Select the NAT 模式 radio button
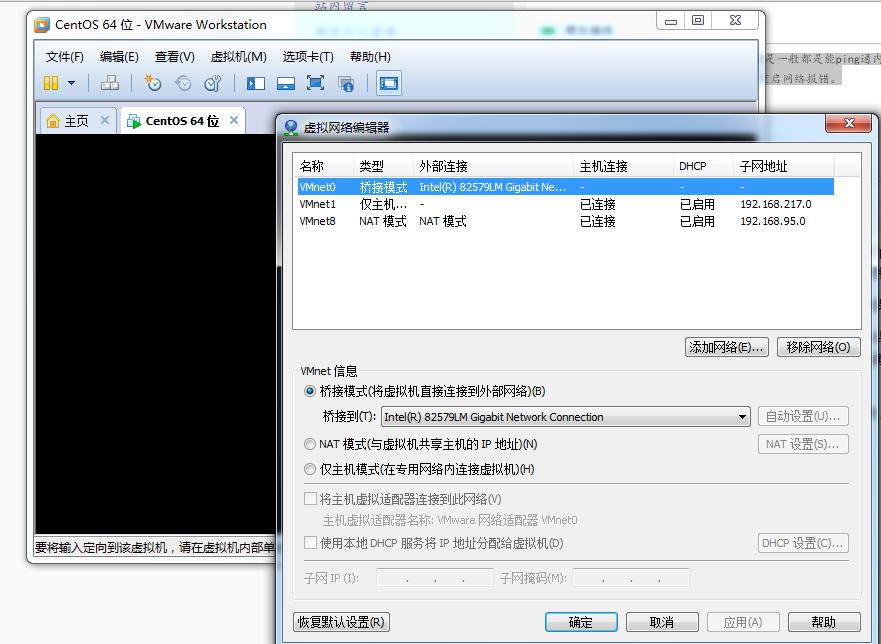 (x=310, y=444)
